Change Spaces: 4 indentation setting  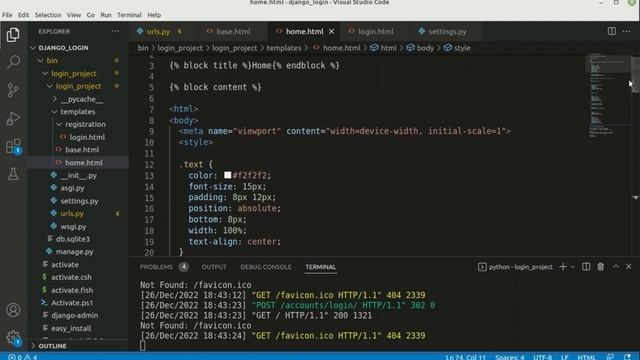click(x=509, y=357)
